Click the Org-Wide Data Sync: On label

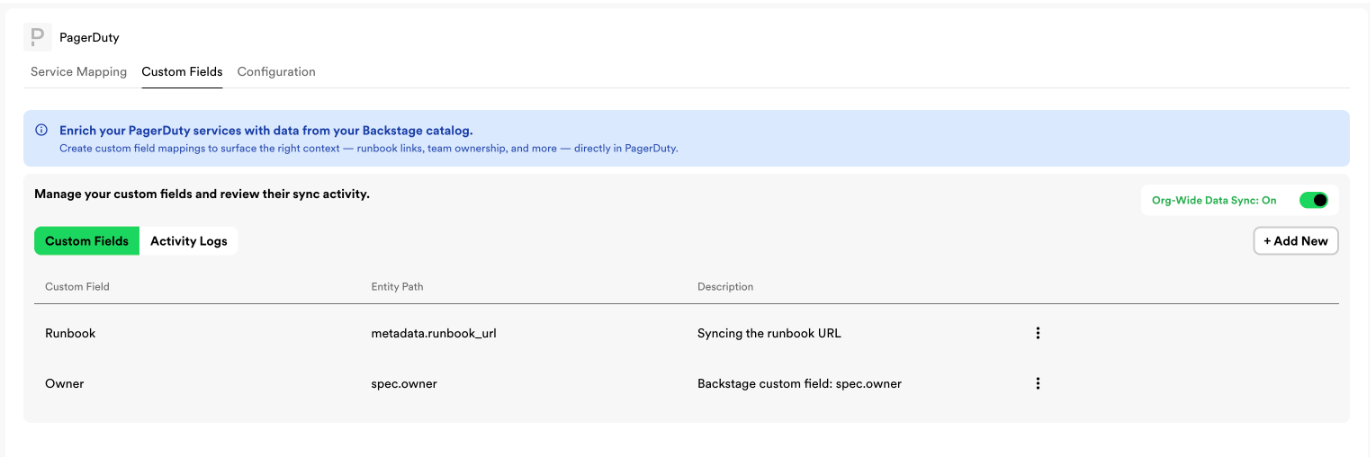pos(1214,200)
